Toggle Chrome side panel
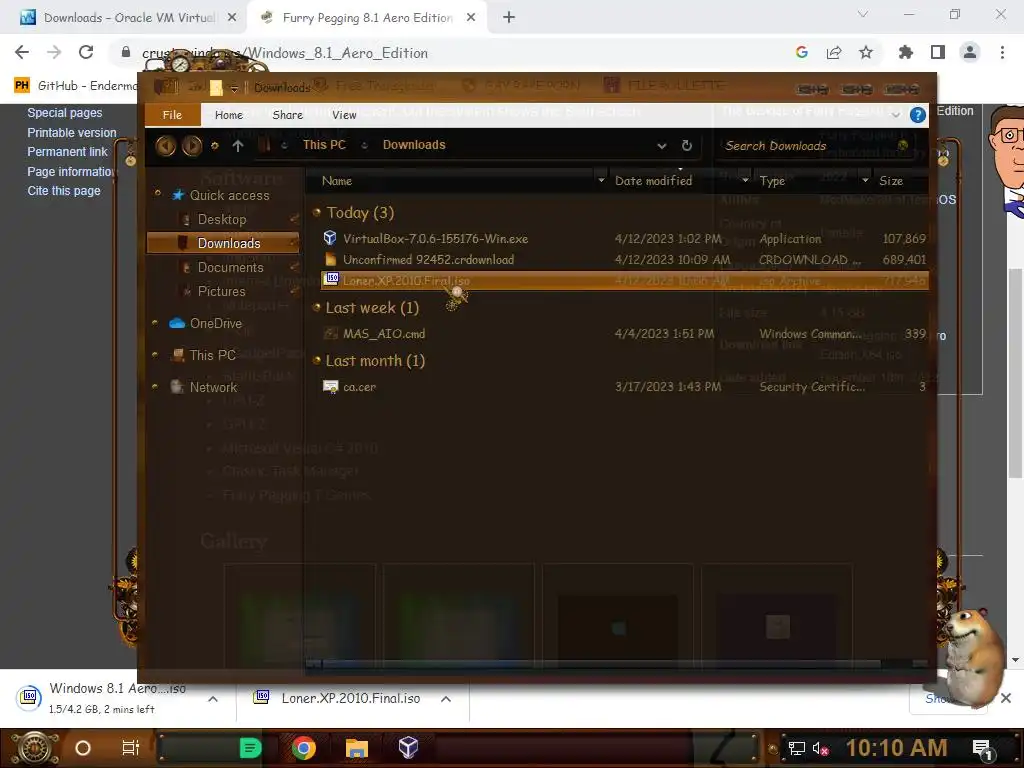Viewport: 1024px width, 768px height. click(x=938, y=52)
